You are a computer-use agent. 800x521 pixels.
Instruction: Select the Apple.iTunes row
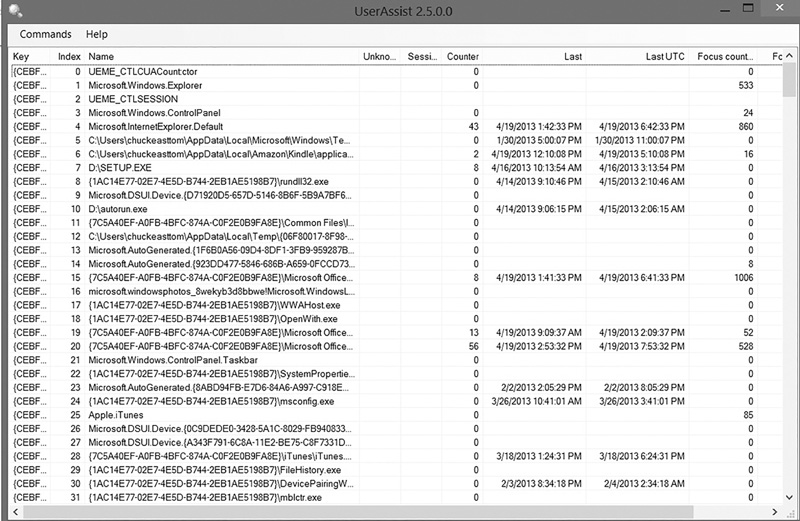point(396,415)
